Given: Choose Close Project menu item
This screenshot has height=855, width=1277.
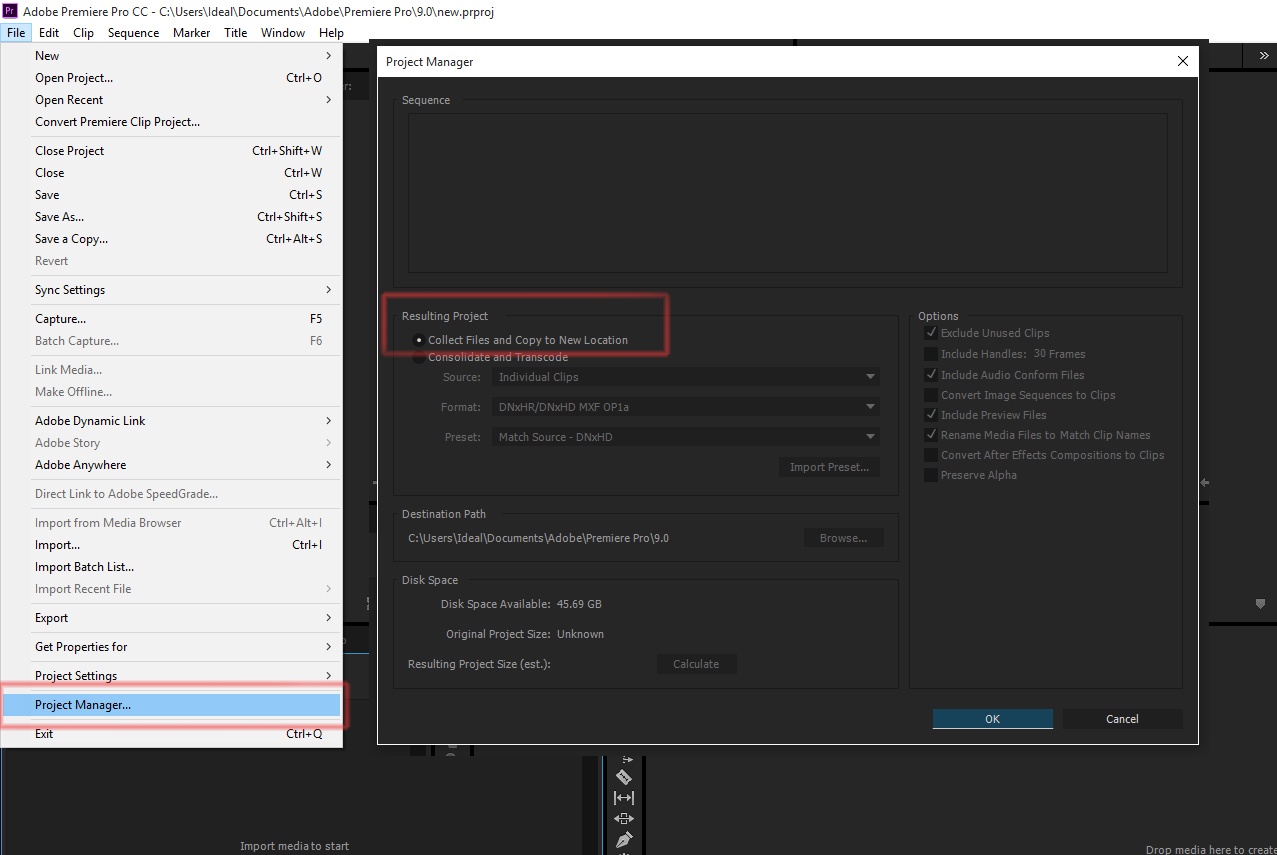Looking at the screenshot, I should pos(172,151).
